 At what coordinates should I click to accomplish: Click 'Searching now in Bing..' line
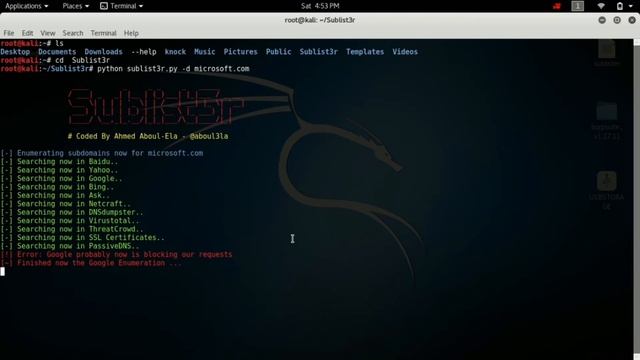tap(57, 187)
